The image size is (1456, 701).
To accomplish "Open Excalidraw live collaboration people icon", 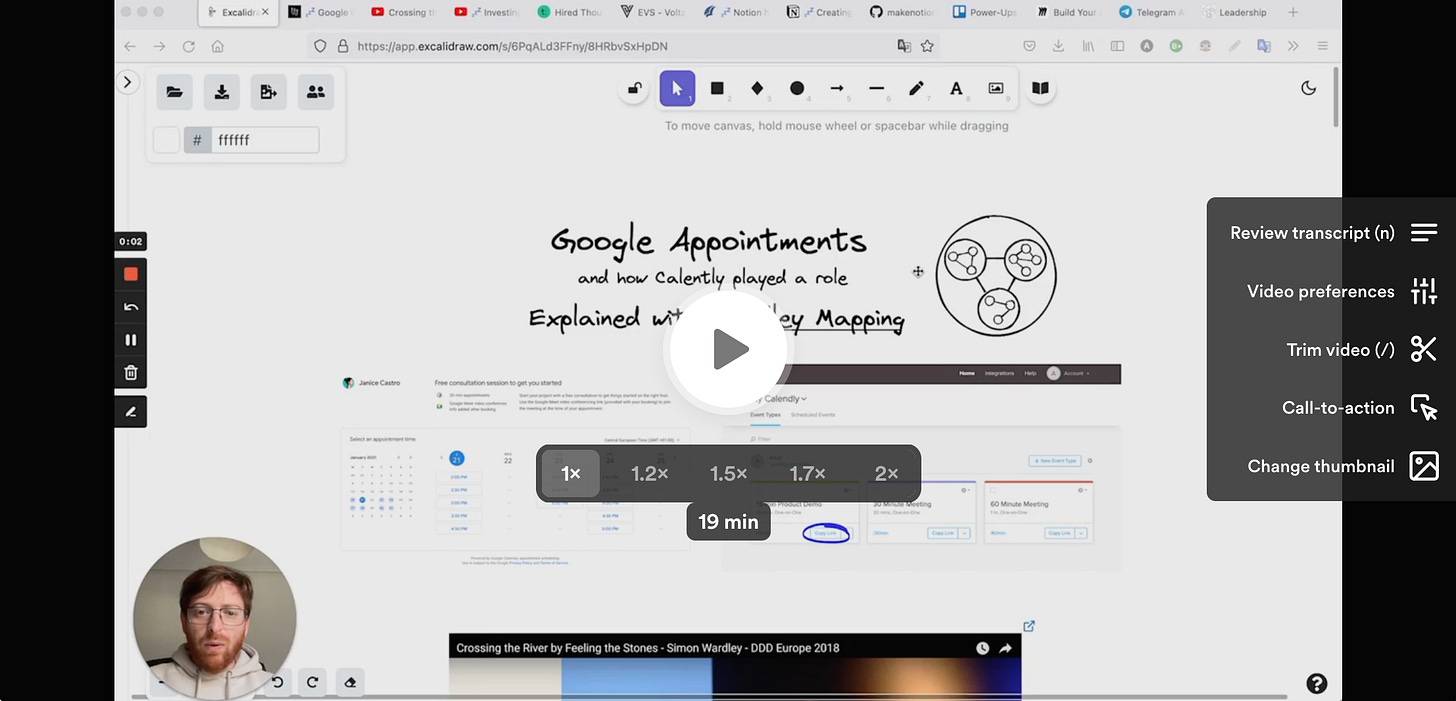I will tap(316, 92).
